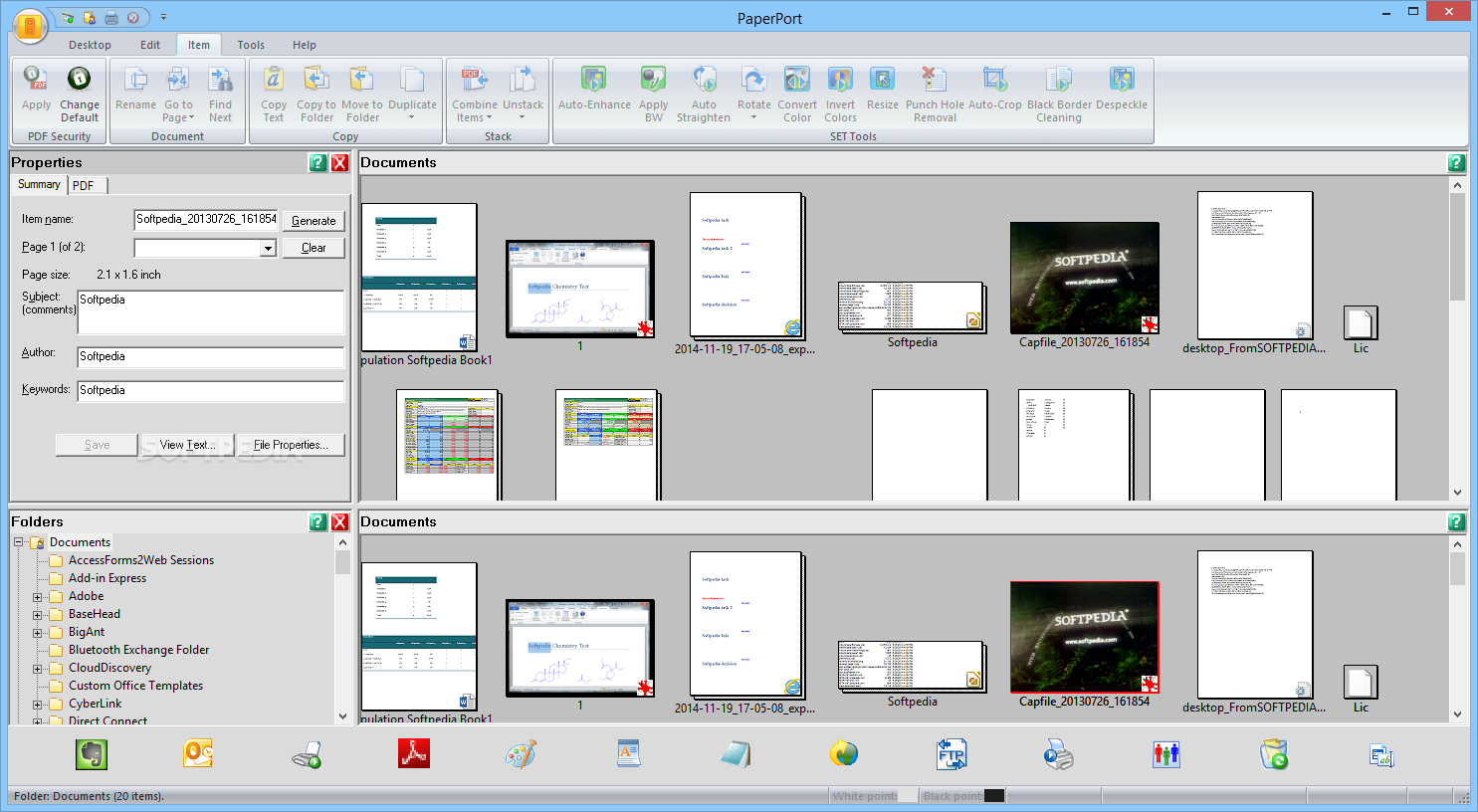Expand the BigAnt folder node
This screenshot has width=1478, height=812.
[x=38, y=633]
